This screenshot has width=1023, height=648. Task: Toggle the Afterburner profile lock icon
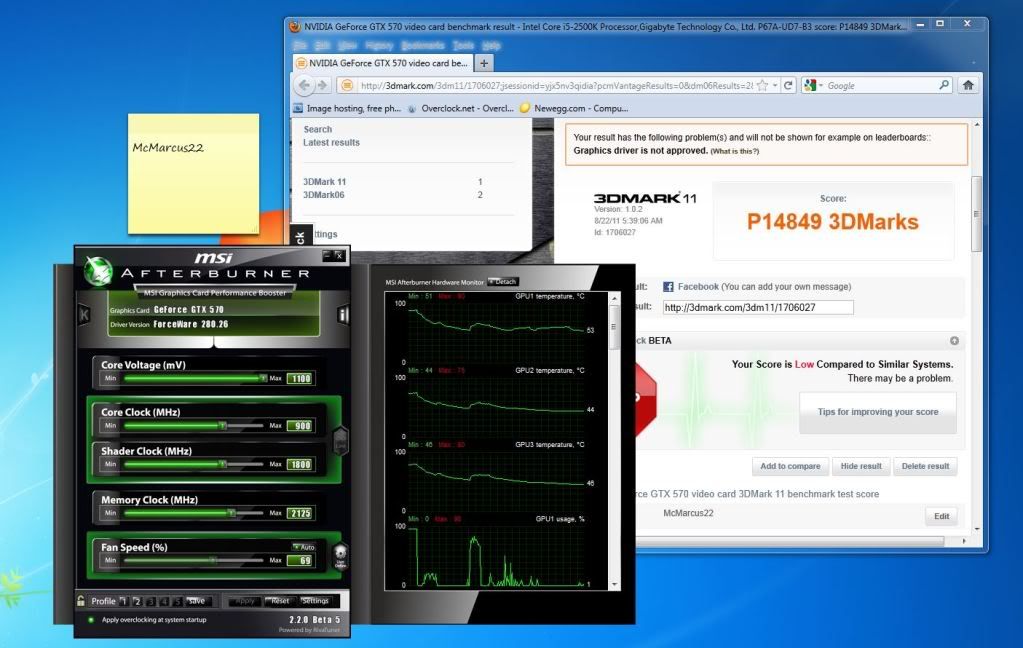(81, 600)
